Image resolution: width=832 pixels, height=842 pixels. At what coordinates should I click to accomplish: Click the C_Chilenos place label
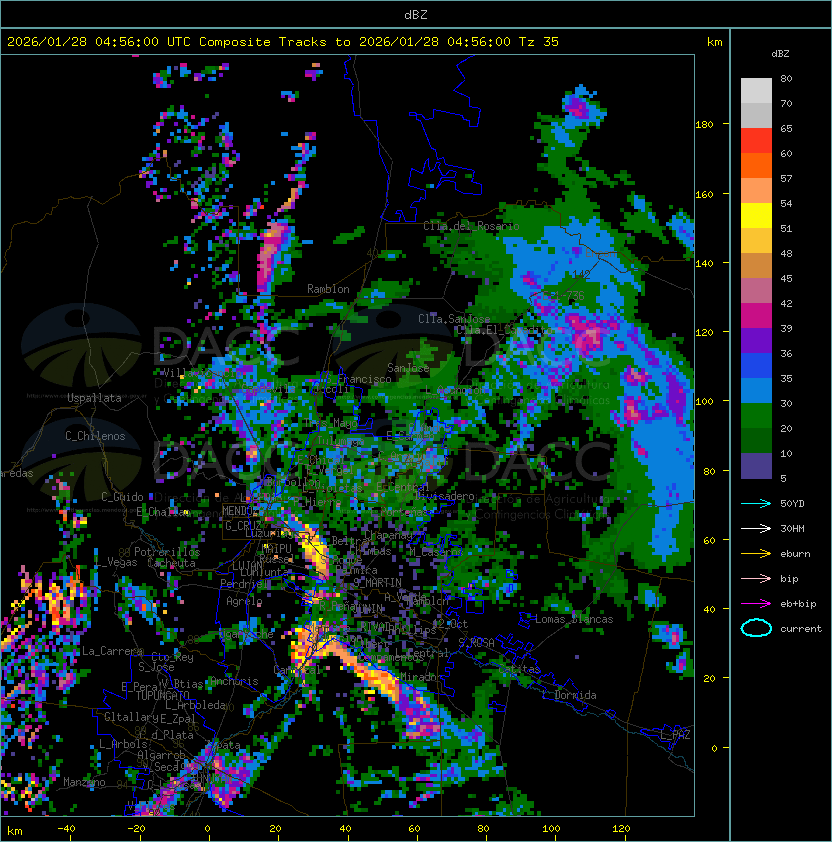pos(95,436)
